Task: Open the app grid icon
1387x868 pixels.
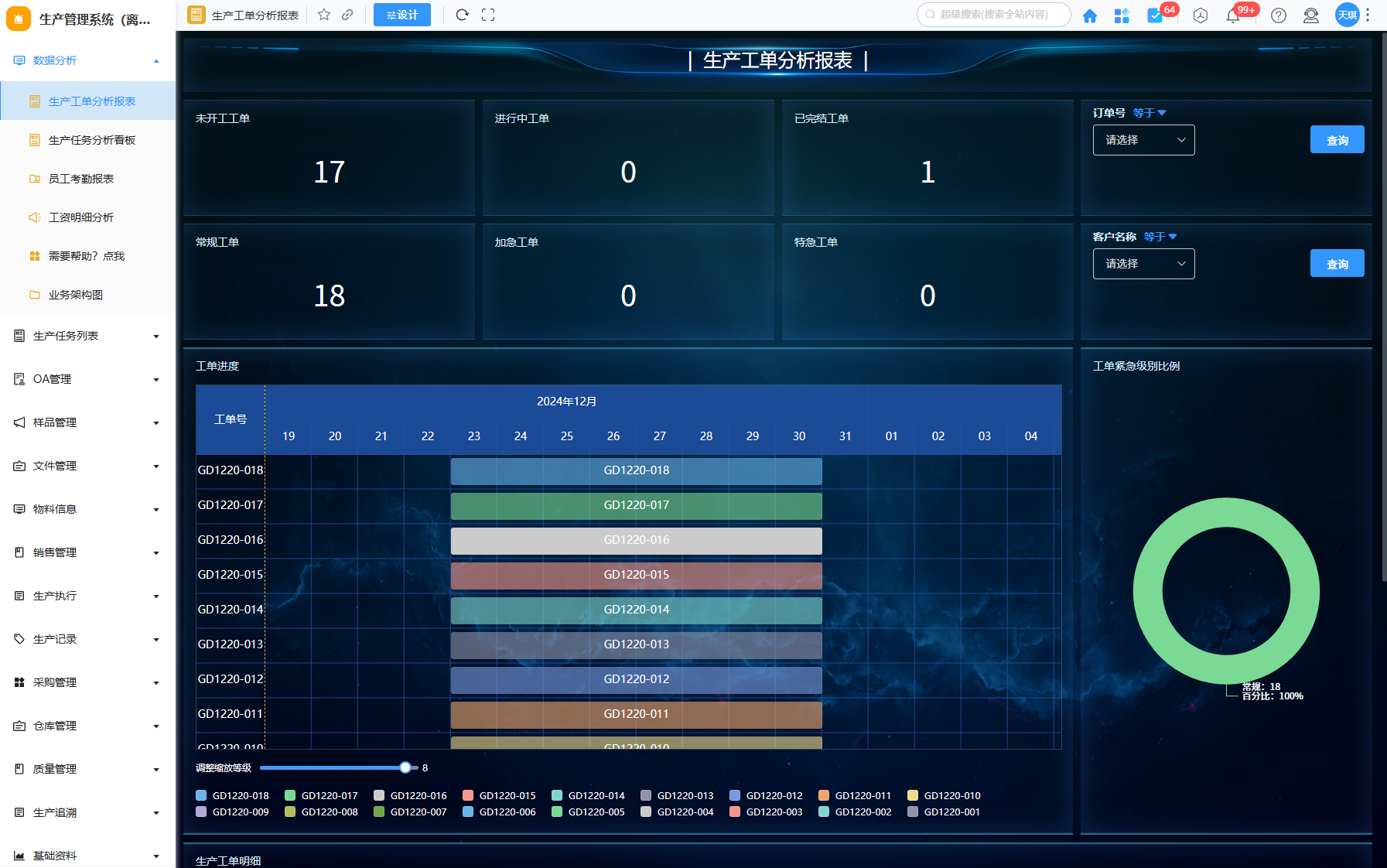Action: click(x=1122, y=15)
